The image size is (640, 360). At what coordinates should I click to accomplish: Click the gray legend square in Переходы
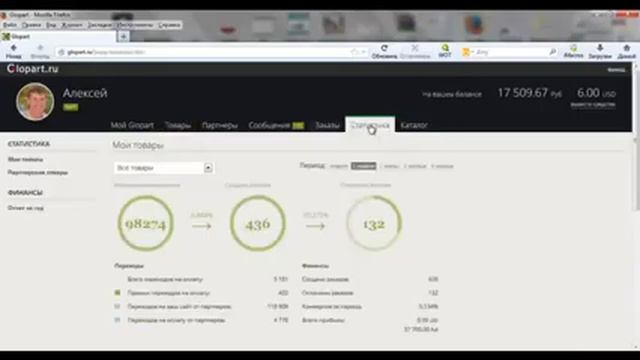click(118, 306)
